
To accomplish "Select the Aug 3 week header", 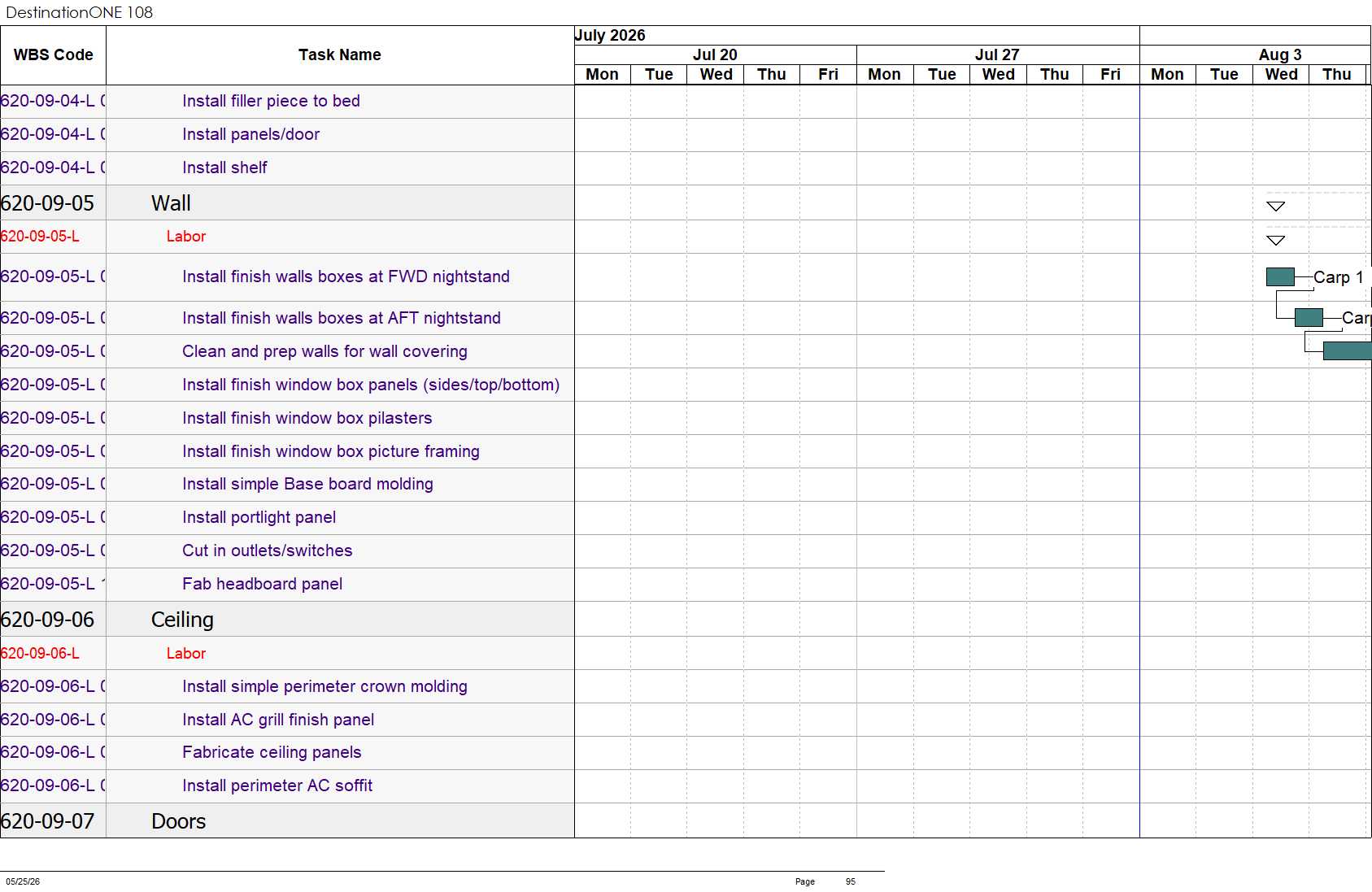I will pos(1279,54).
